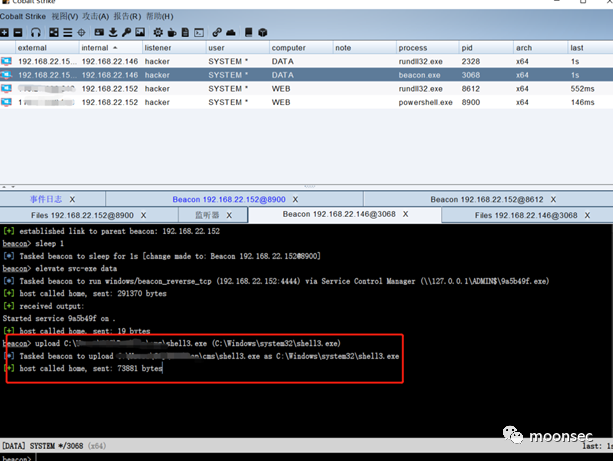Close the Beacon 192.168.22.146@3068 tab

coord(405,214)
